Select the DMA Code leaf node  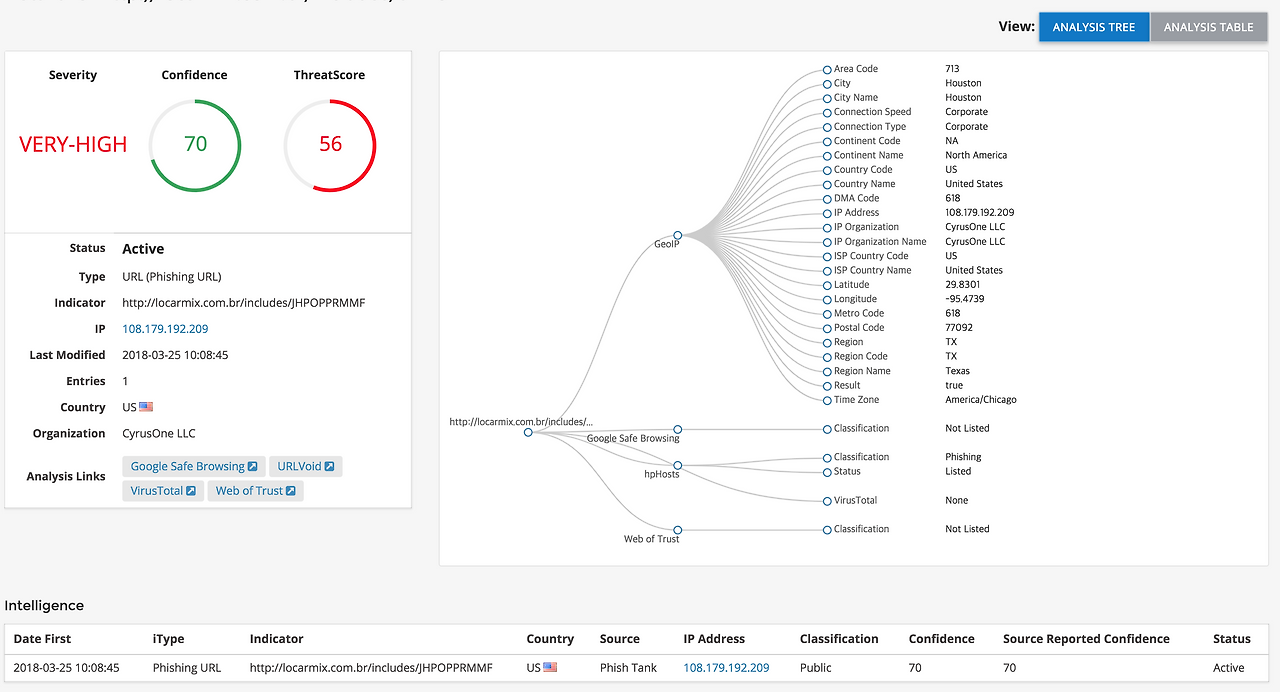point(827,199)
